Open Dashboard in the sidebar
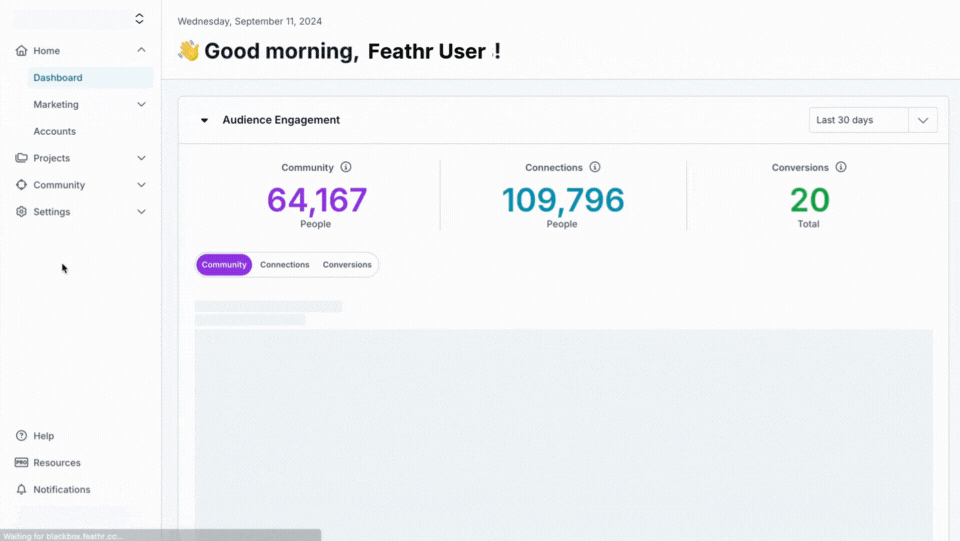 point(58,78)
